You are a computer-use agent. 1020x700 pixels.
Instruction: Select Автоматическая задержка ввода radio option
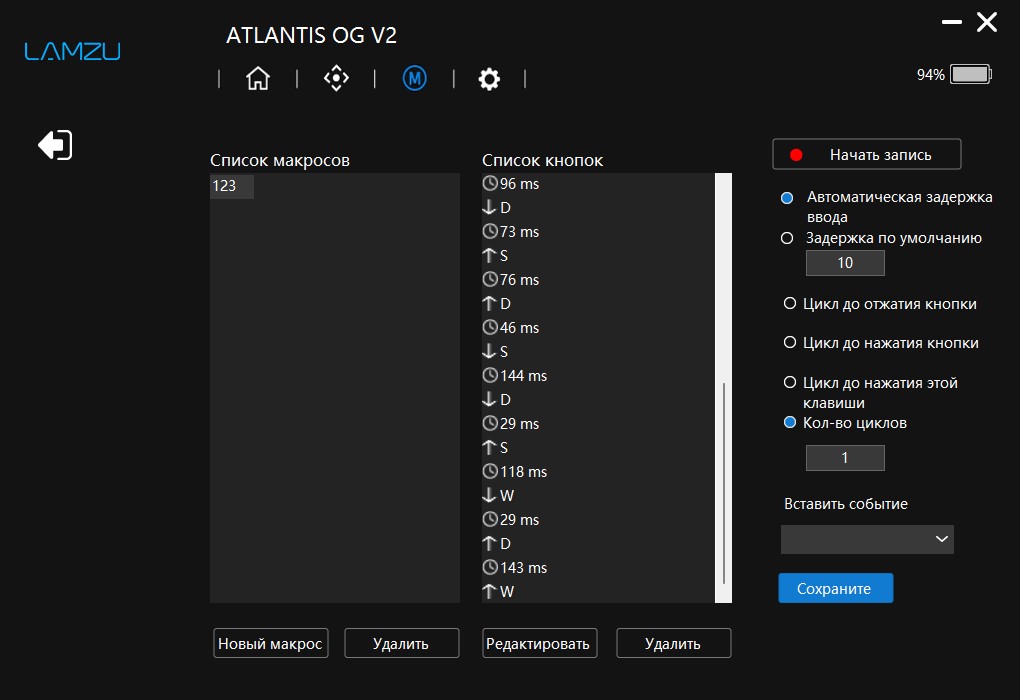click(786, 198)
